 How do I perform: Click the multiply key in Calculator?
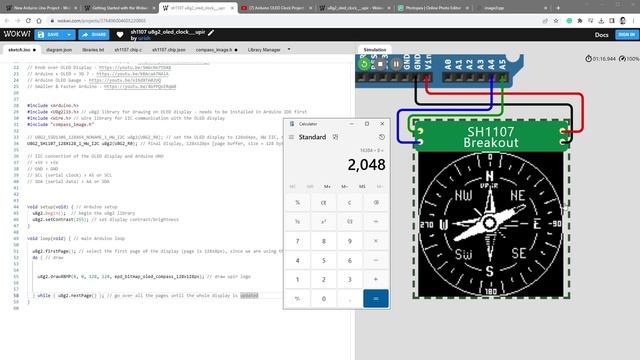coord(376,241)
